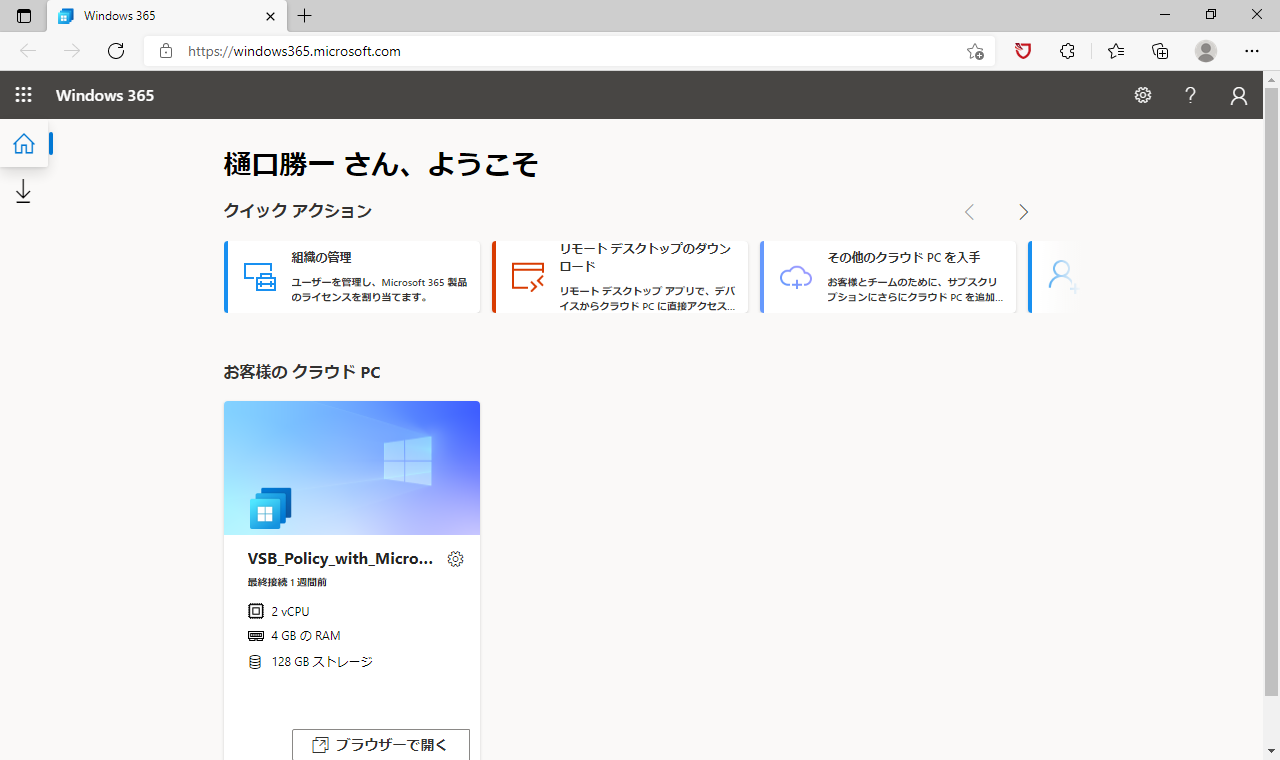1280x760 pixels.
Task: Open Windows 365 settings gear in header
Action: tap(1143, 95)
